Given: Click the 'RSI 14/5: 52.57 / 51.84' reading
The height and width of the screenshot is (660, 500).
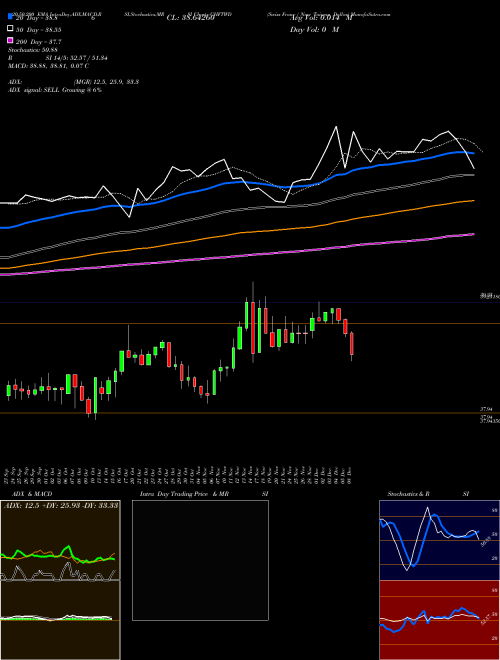Looking at the screenshot, I should pyautogui.click(x=58, y=58).
